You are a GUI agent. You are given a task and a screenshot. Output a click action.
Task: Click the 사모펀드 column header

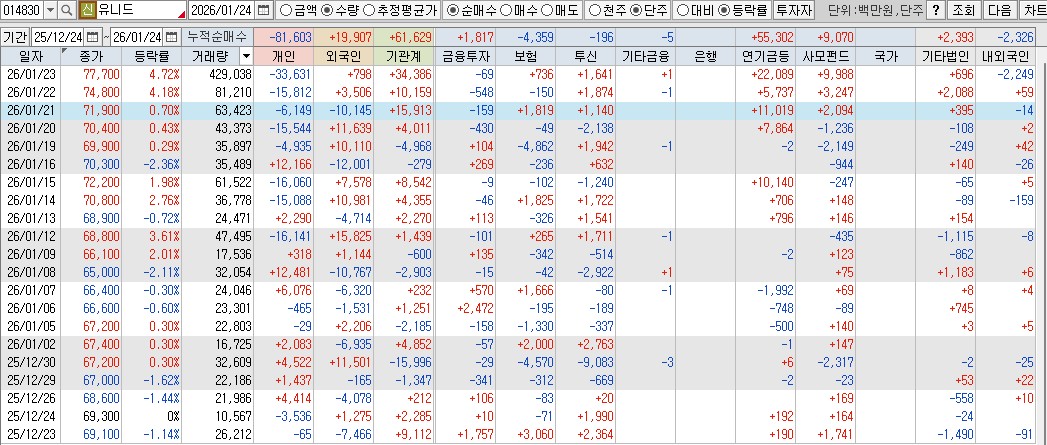(825, 57)
